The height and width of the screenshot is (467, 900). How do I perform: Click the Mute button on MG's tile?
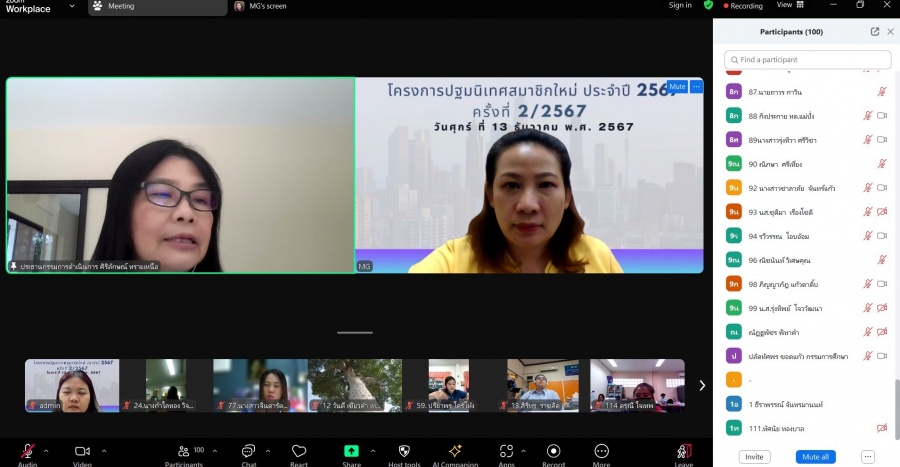[x=677, y=87]
